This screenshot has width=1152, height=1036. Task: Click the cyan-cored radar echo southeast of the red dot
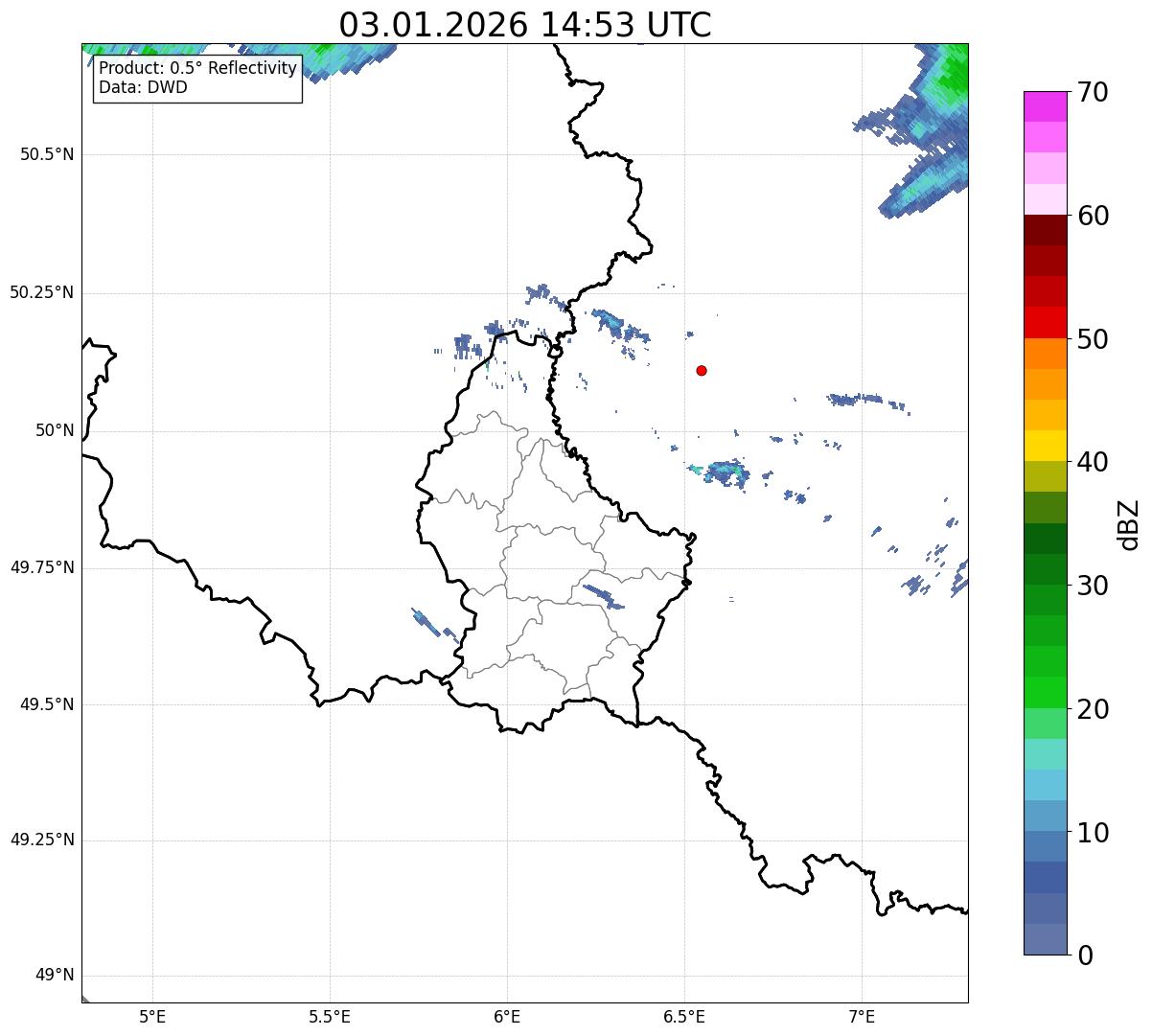coord(726,472)
